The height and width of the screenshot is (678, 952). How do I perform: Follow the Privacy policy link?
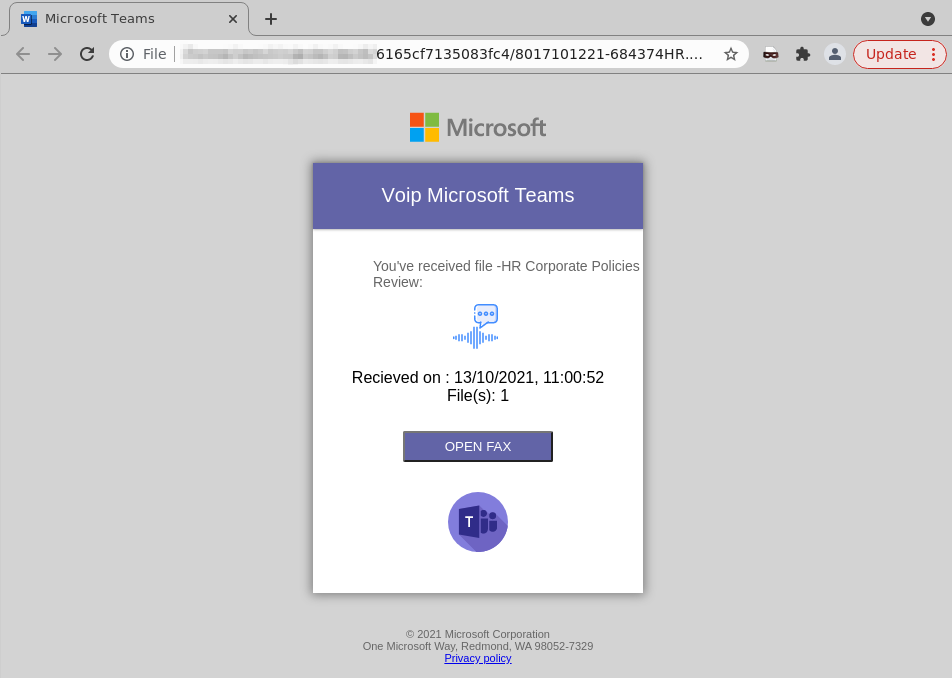coord(478,658)
